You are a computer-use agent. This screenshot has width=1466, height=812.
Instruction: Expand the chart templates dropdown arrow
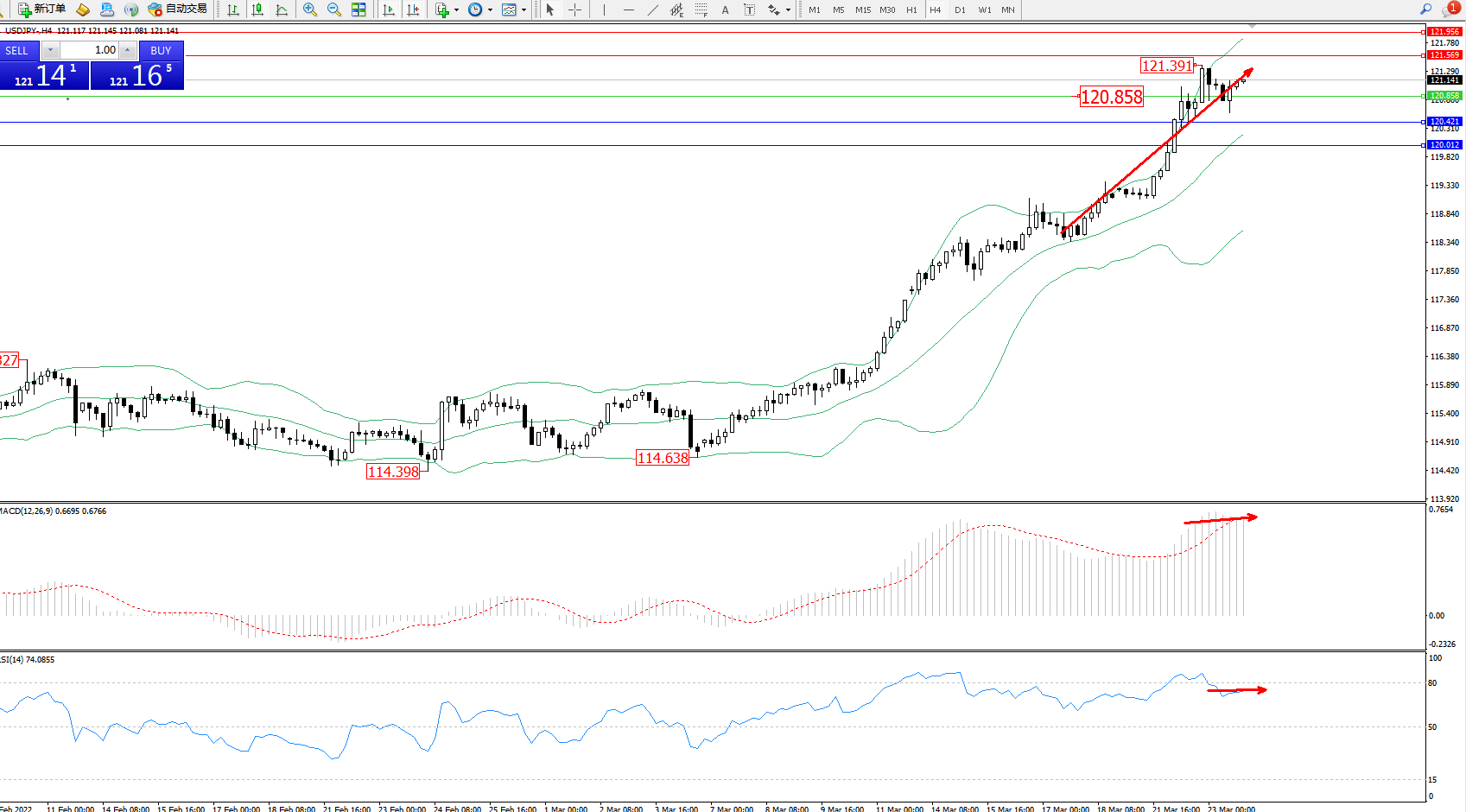tap(524, 10)
